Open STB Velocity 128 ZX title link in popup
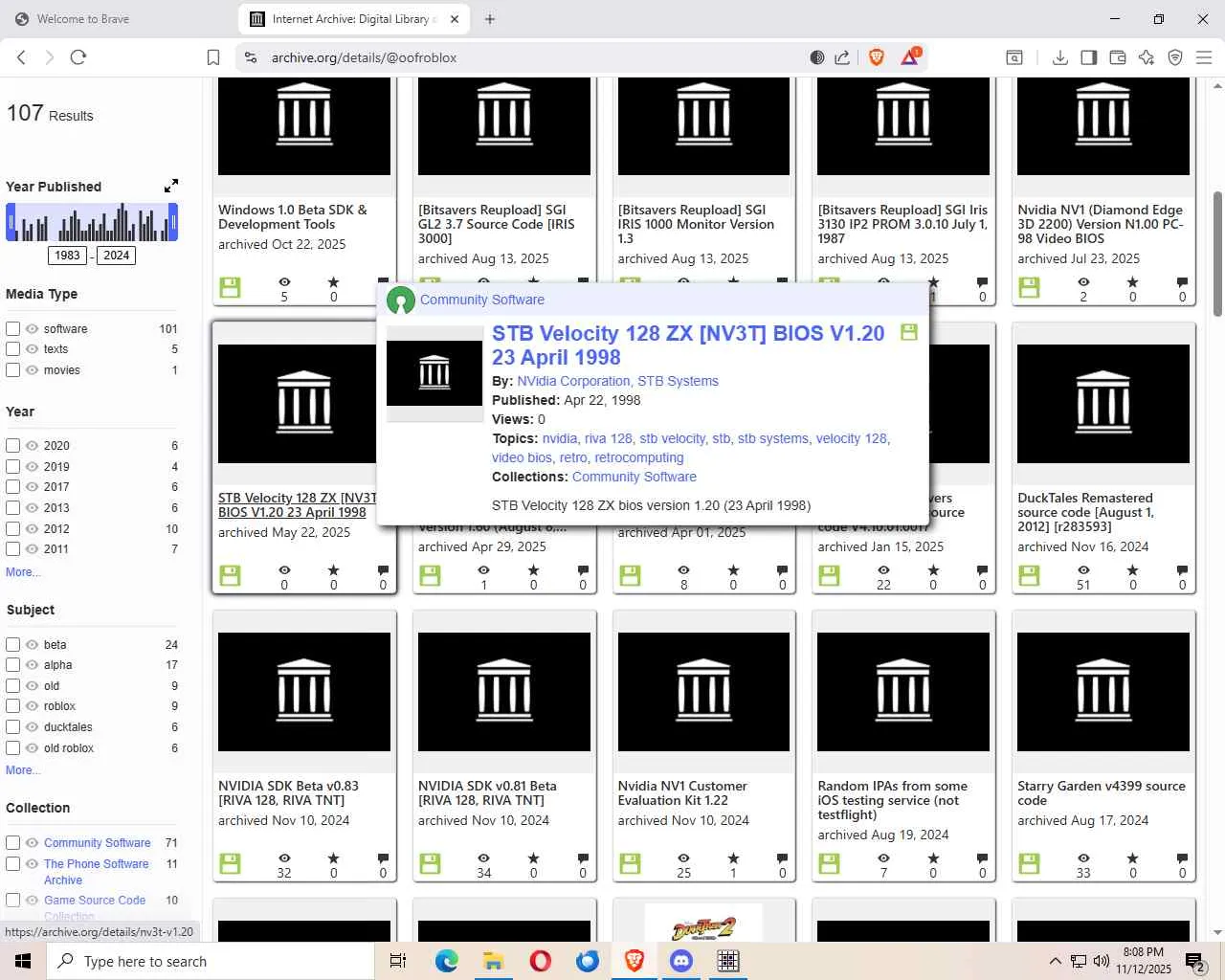 pyautogui.click(x=688, y=345)
